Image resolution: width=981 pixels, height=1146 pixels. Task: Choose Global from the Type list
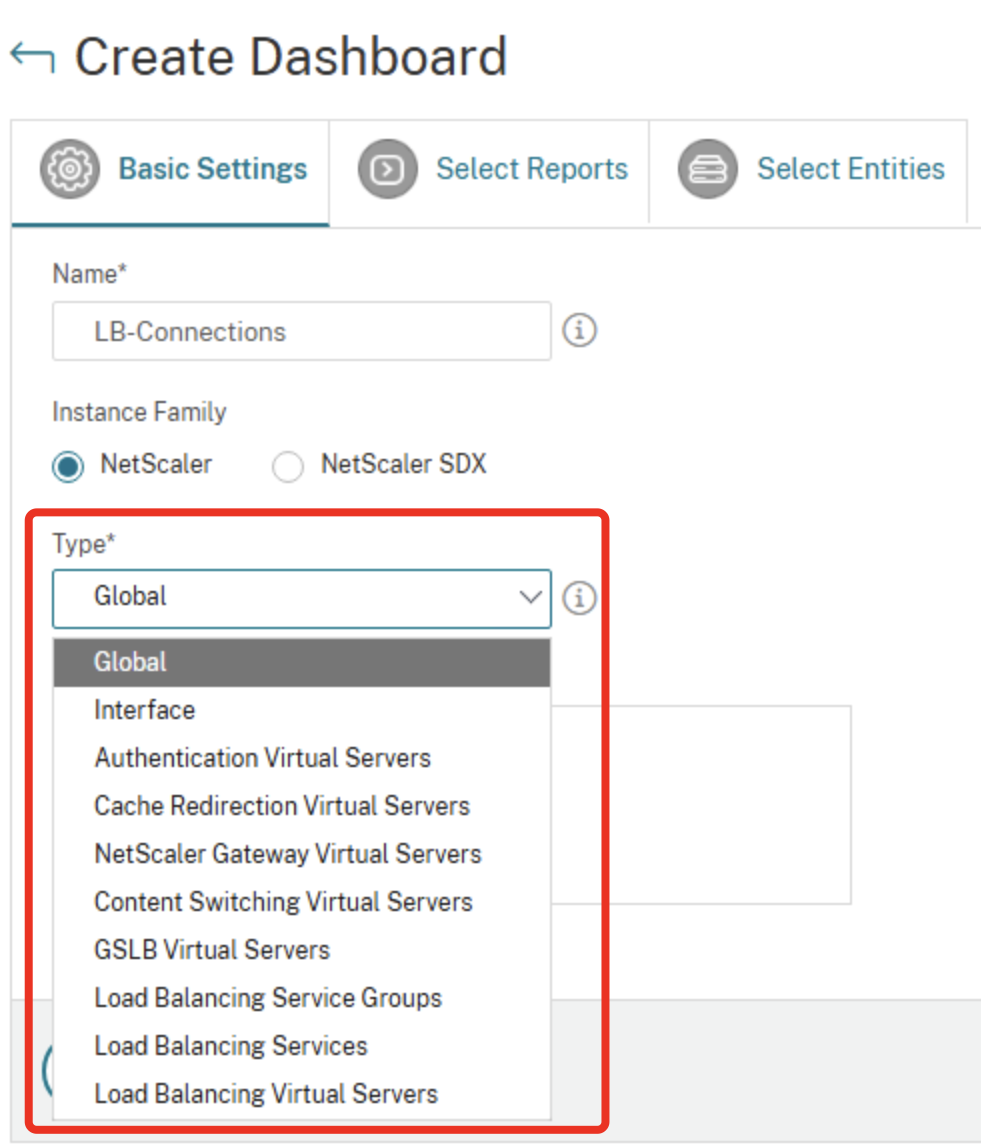(x=130, y=662)
